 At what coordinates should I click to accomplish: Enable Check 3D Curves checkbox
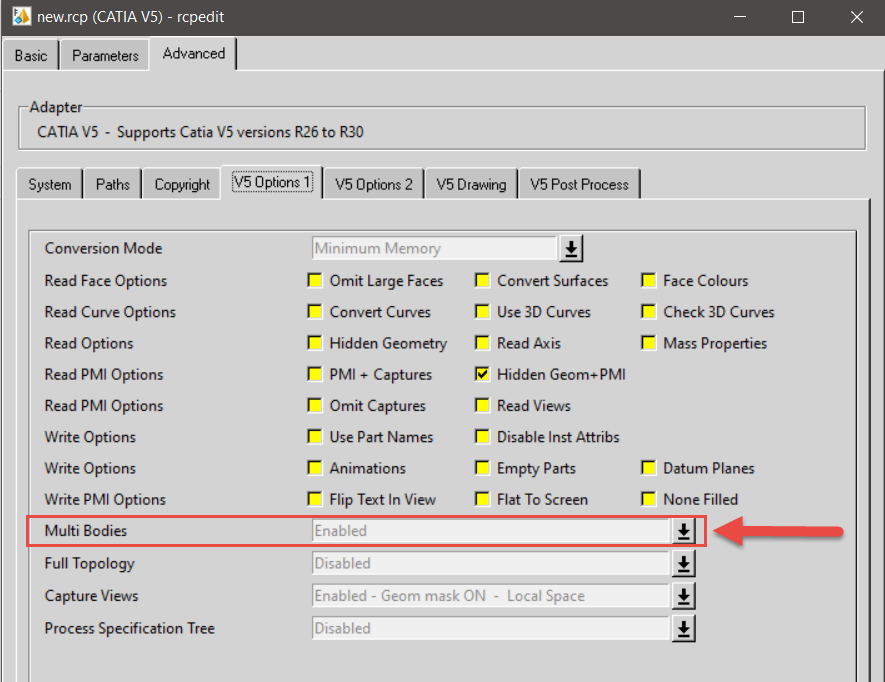(x=649, y=312)
